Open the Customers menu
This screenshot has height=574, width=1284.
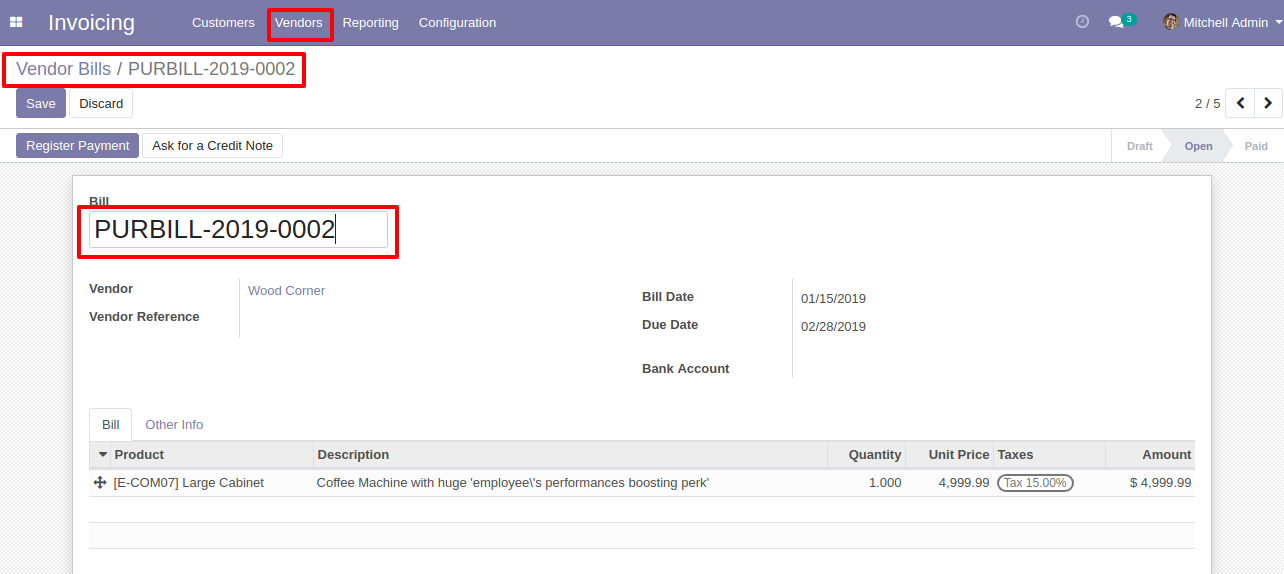click(x=223, y=22)
